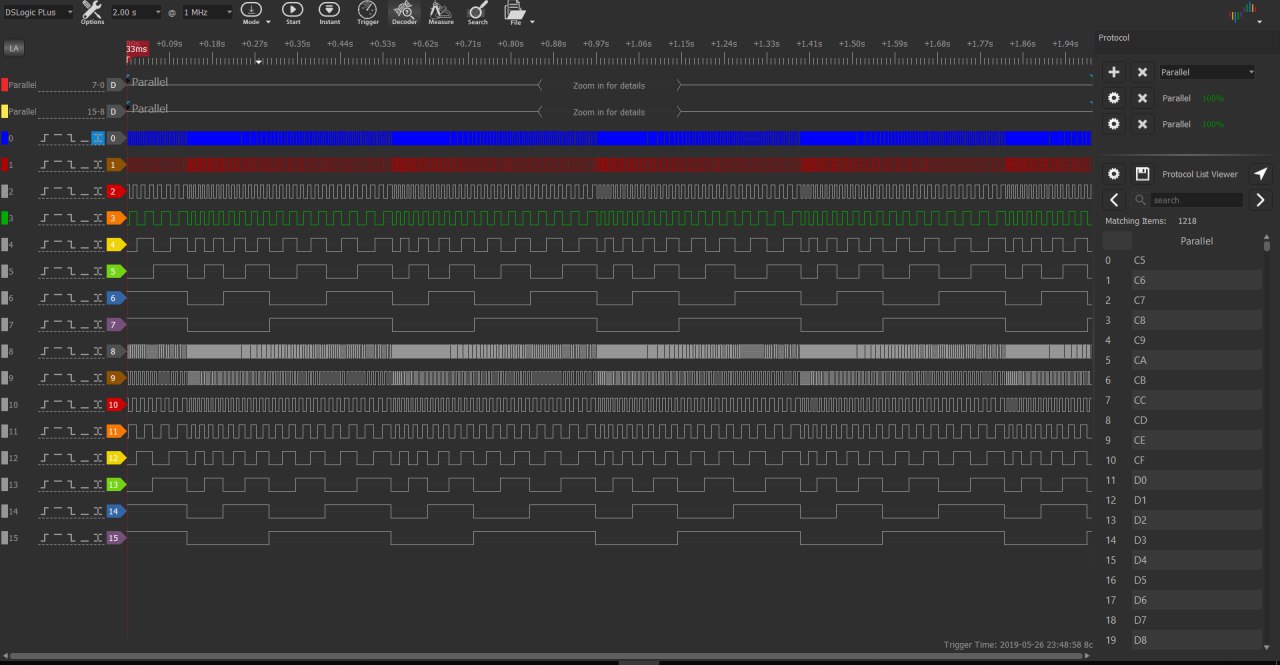Set the either-edge trigger on channel 10
Screen dimensions: 1280x665
[x=97, y=405]
